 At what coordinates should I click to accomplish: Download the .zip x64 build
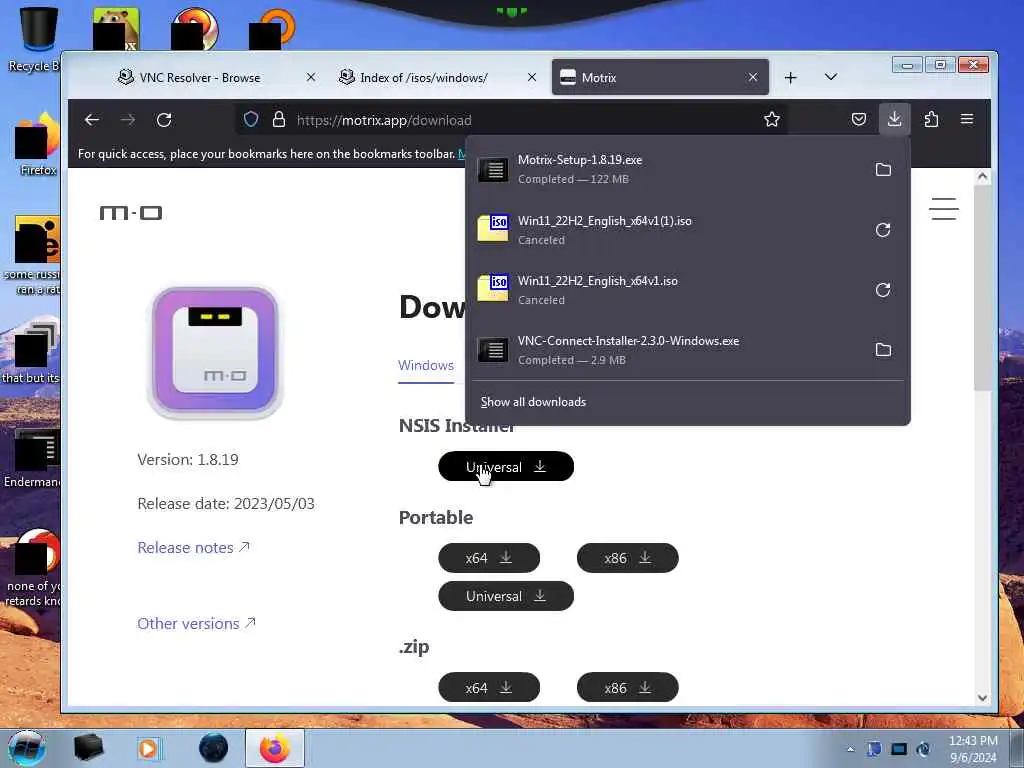coord(489,688)
